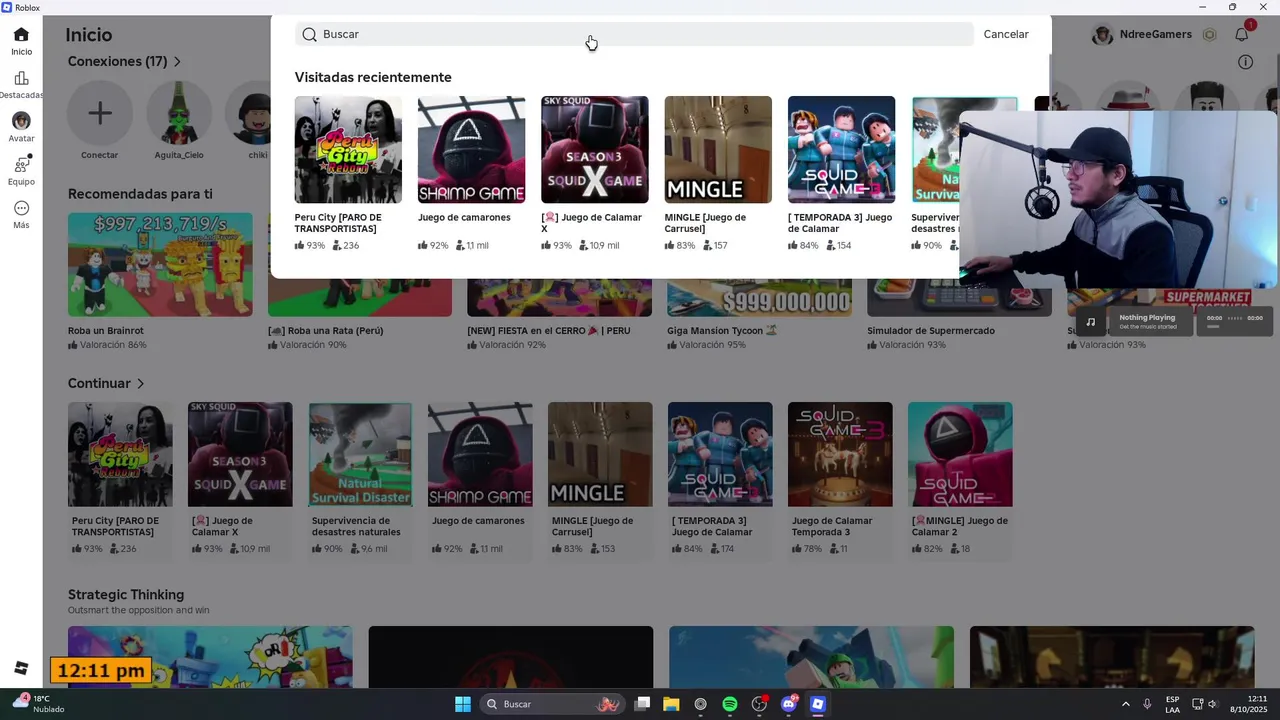Open Windows Start menu
Viewport: 1280px width, 720px height.
(x=463, y=704)
